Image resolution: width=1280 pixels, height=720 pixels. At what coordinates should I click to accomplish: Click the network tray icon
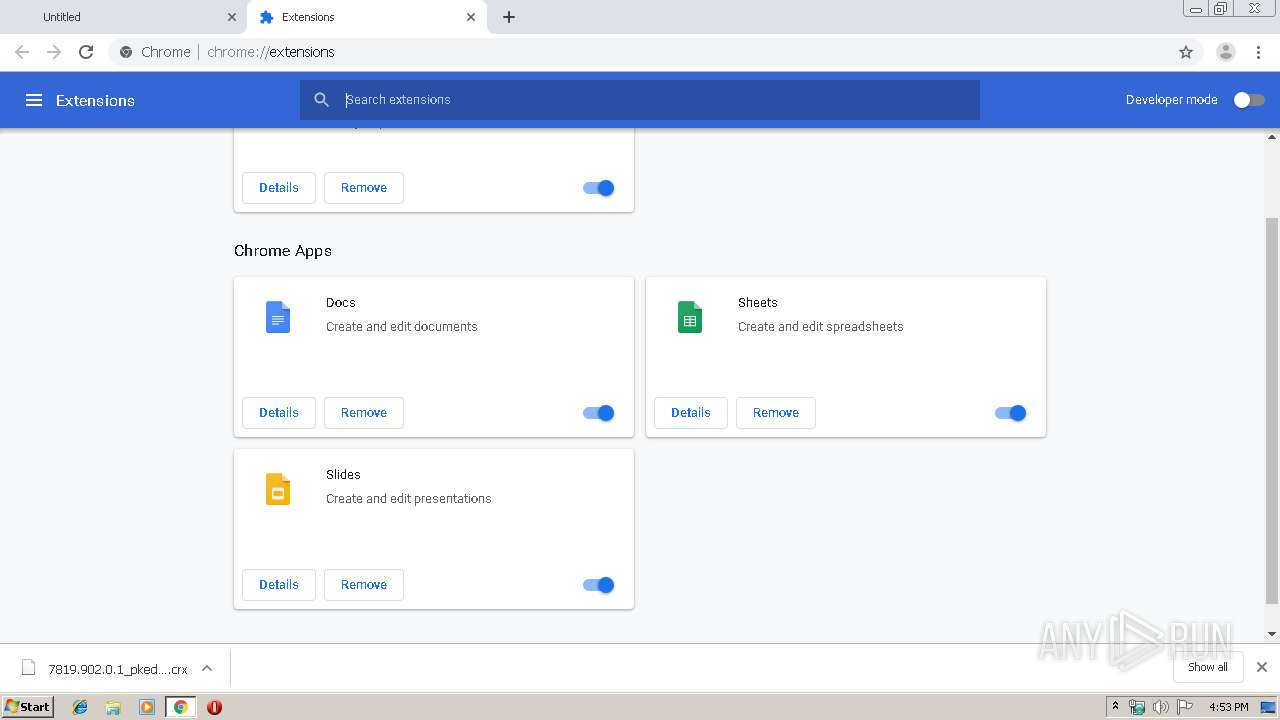coord(1137,707)
